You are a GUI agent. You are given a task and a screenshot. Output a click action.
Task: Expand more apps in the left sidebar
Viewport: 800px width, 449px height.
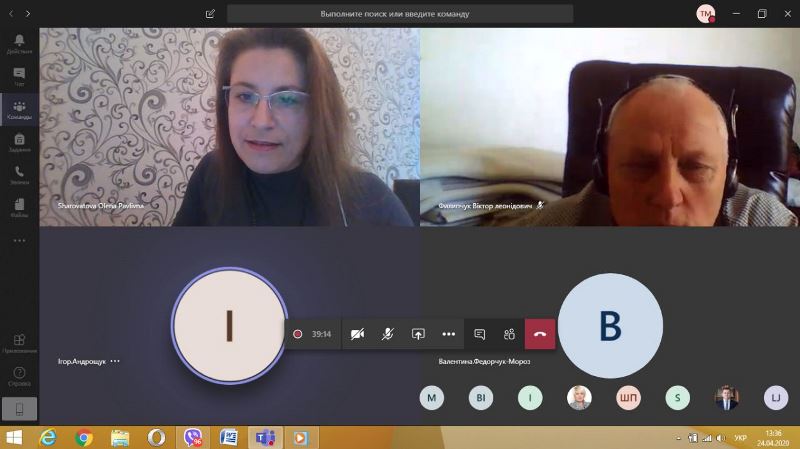[x=19, y=240]
